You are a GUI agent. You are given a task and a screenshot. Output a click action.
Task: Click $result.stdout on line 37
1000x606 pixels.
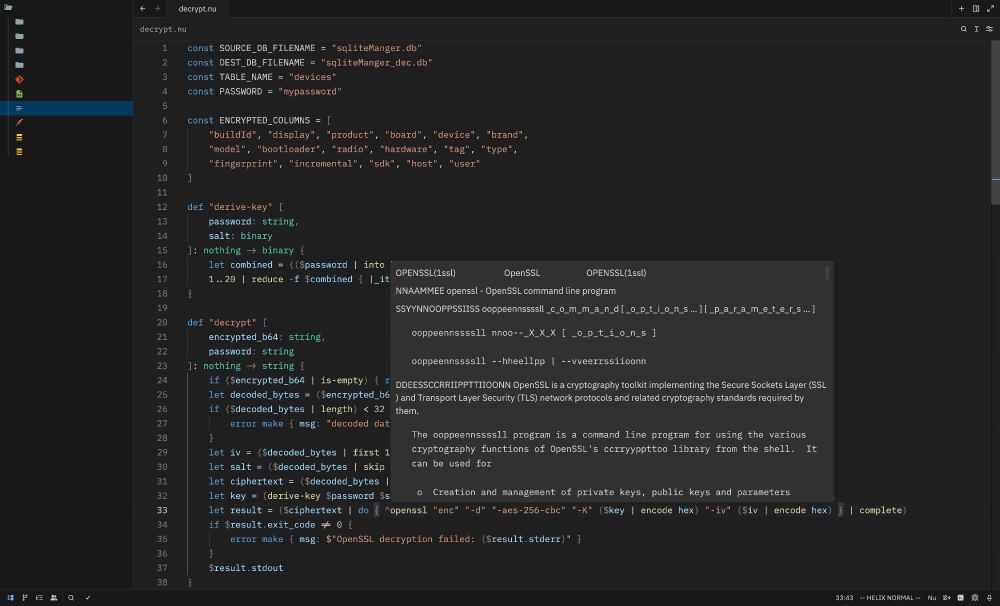point(246,568)
